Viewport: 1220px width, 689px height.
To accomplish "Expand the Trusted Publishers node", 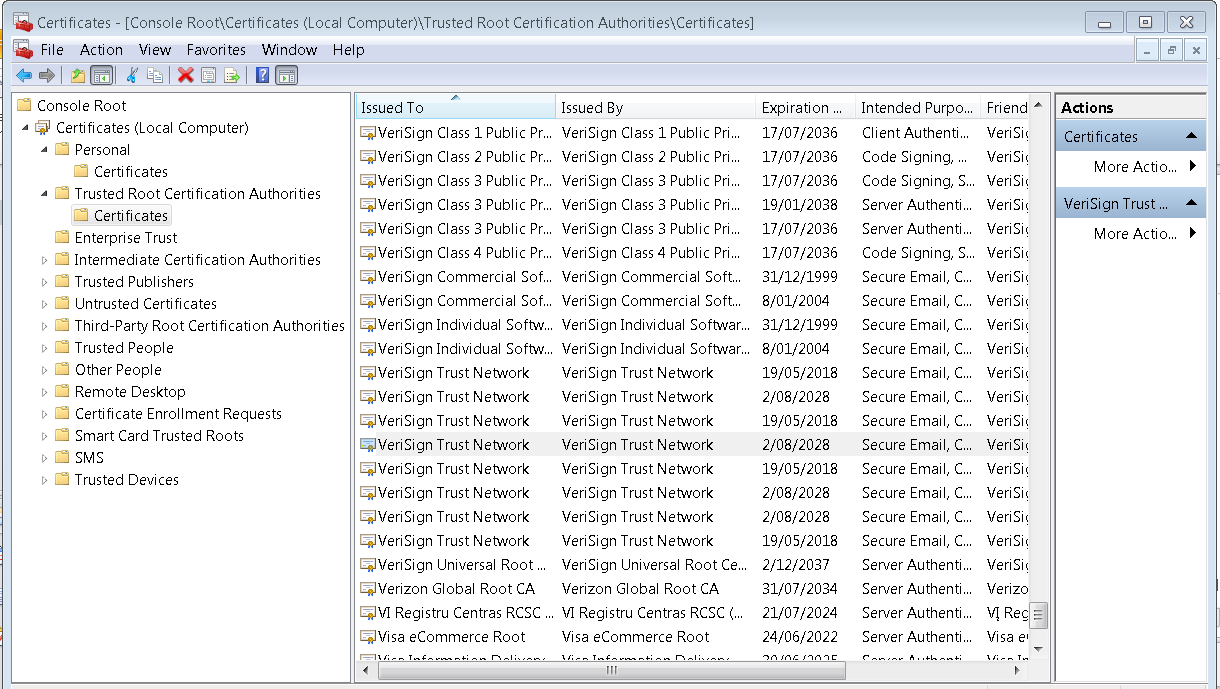I will [x=45, y=282].
